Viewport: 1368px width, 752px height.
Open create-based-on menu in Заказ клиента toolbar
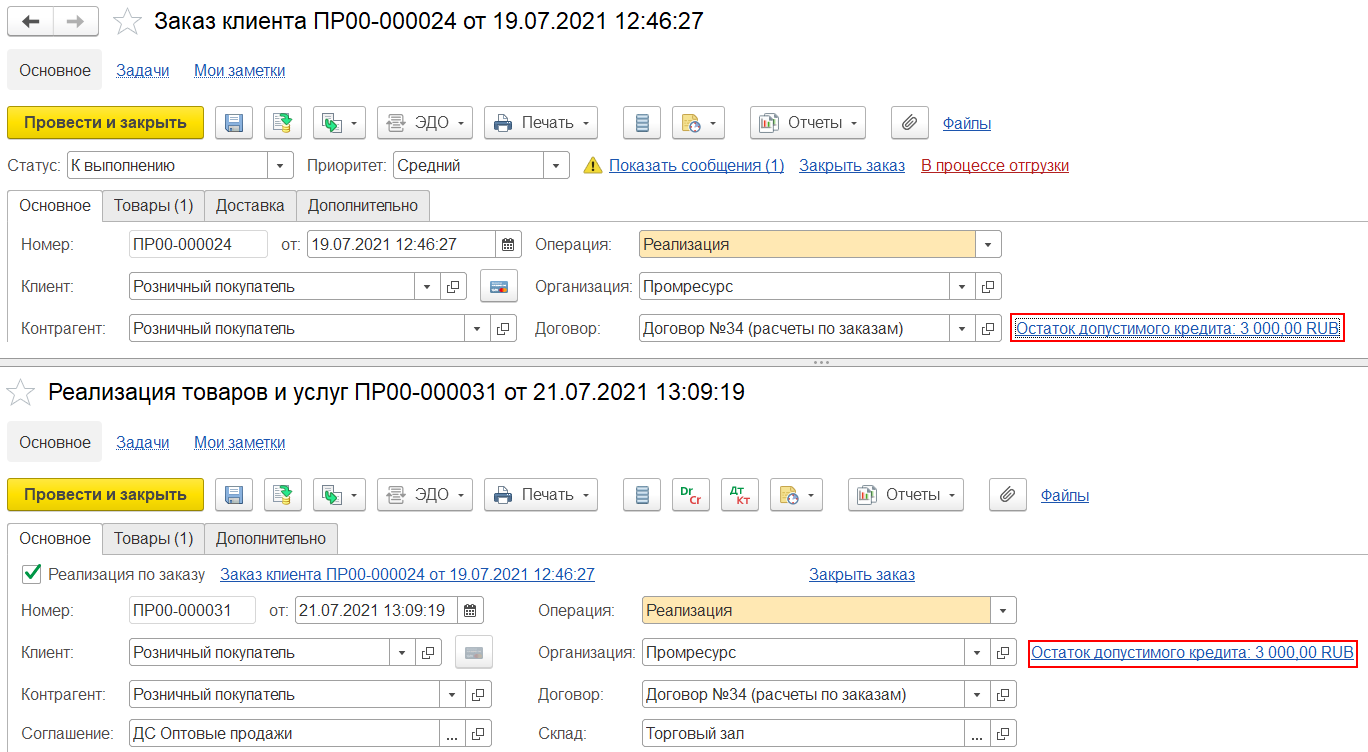(339, 123)
